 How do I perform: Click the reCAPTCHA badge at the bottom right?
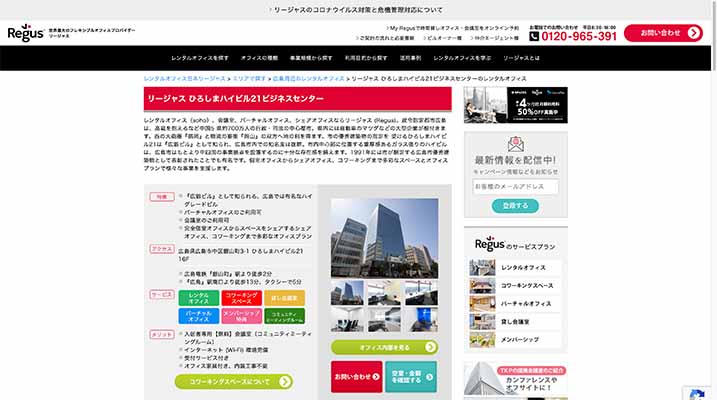(x=696, y=393)
